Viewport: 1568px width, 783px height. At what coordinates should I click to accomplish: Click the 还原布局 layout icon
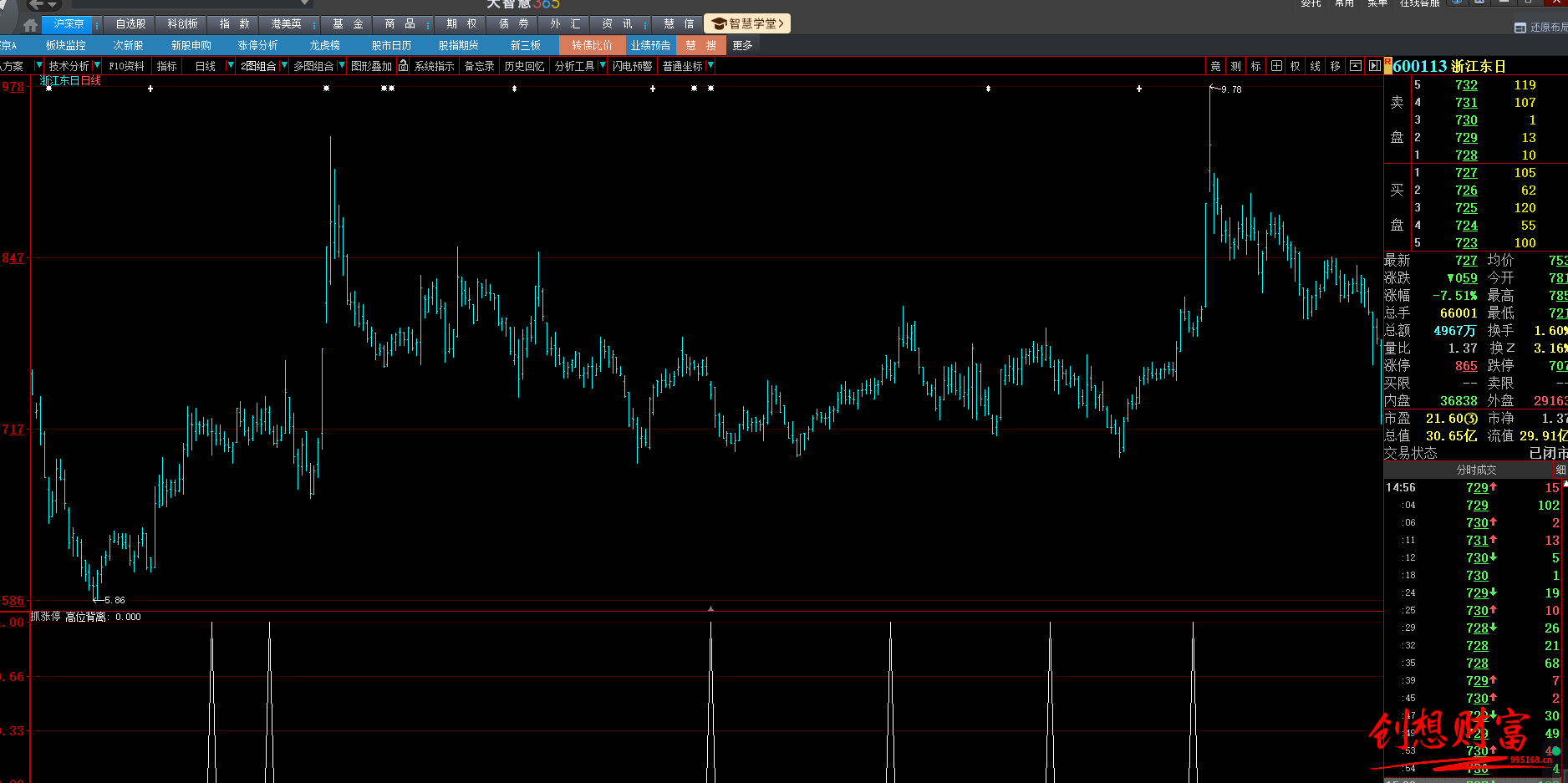pos(1520,28)
